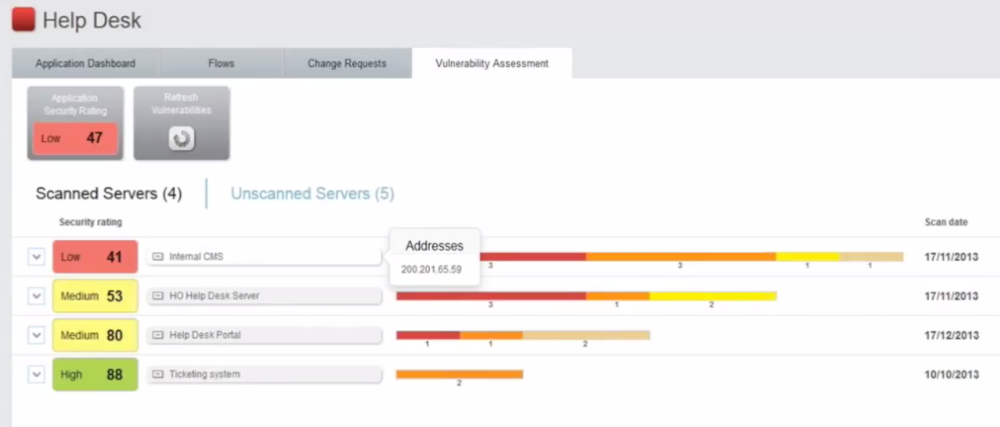Select the Scanned Servers (4) heading

click(x=109, y=194)
